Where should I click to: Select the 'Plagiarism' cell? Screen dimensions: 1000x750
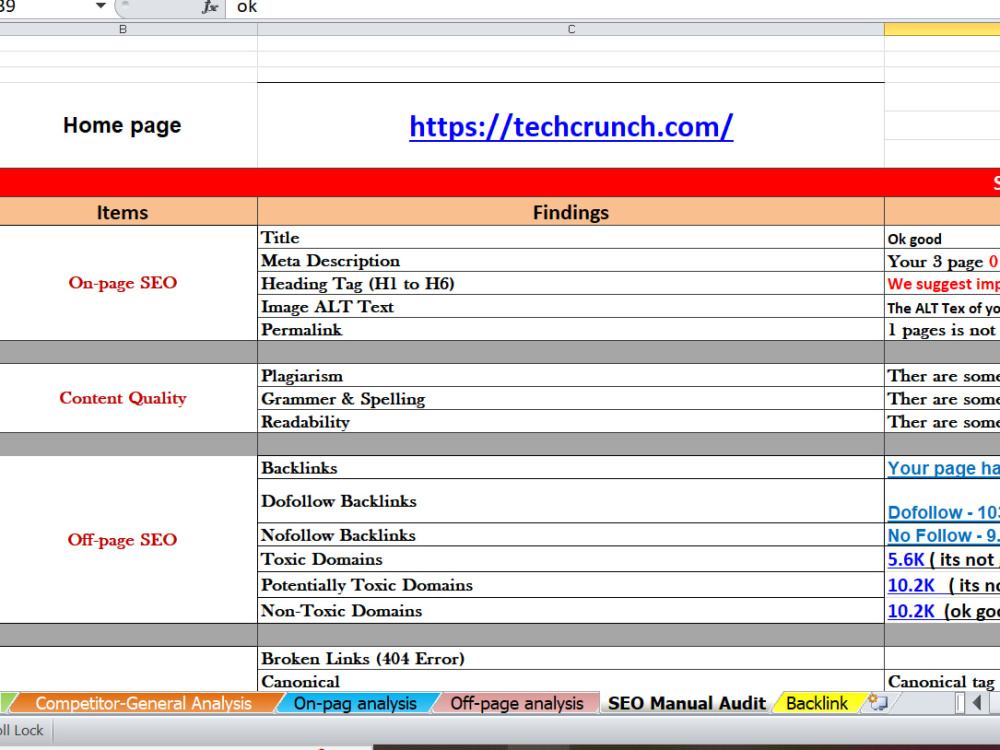(x=571, y=376)
